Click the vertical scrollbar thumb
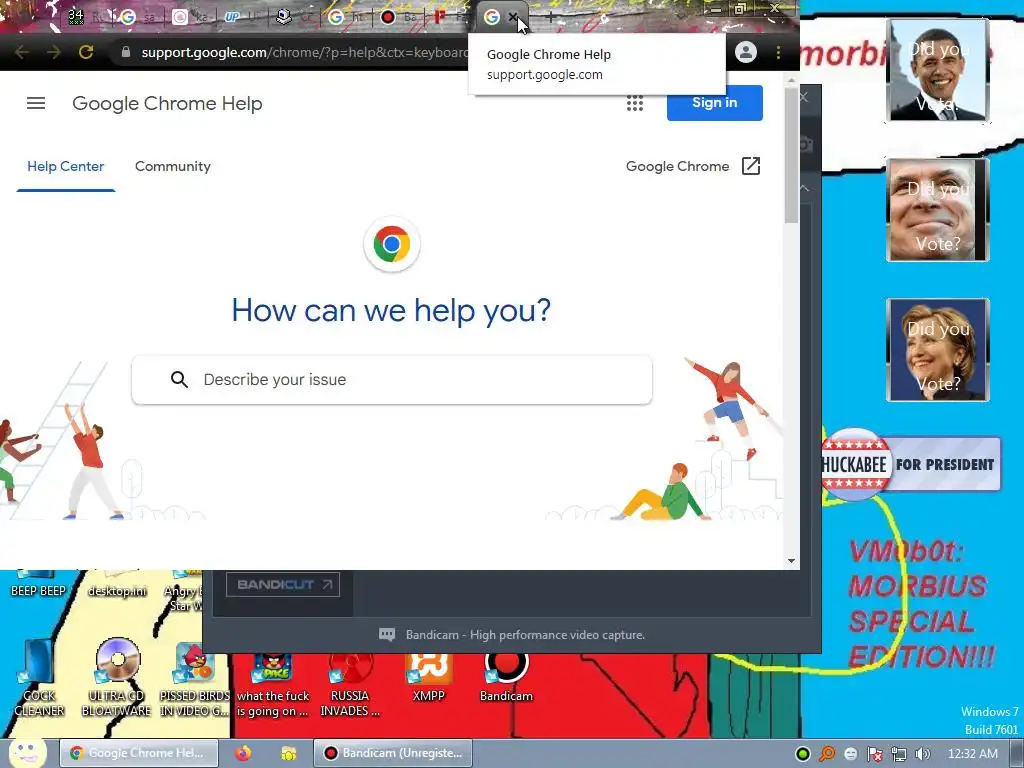This screenshot has width=1024, height=768. pyautogui.click(x=792, y=155)
